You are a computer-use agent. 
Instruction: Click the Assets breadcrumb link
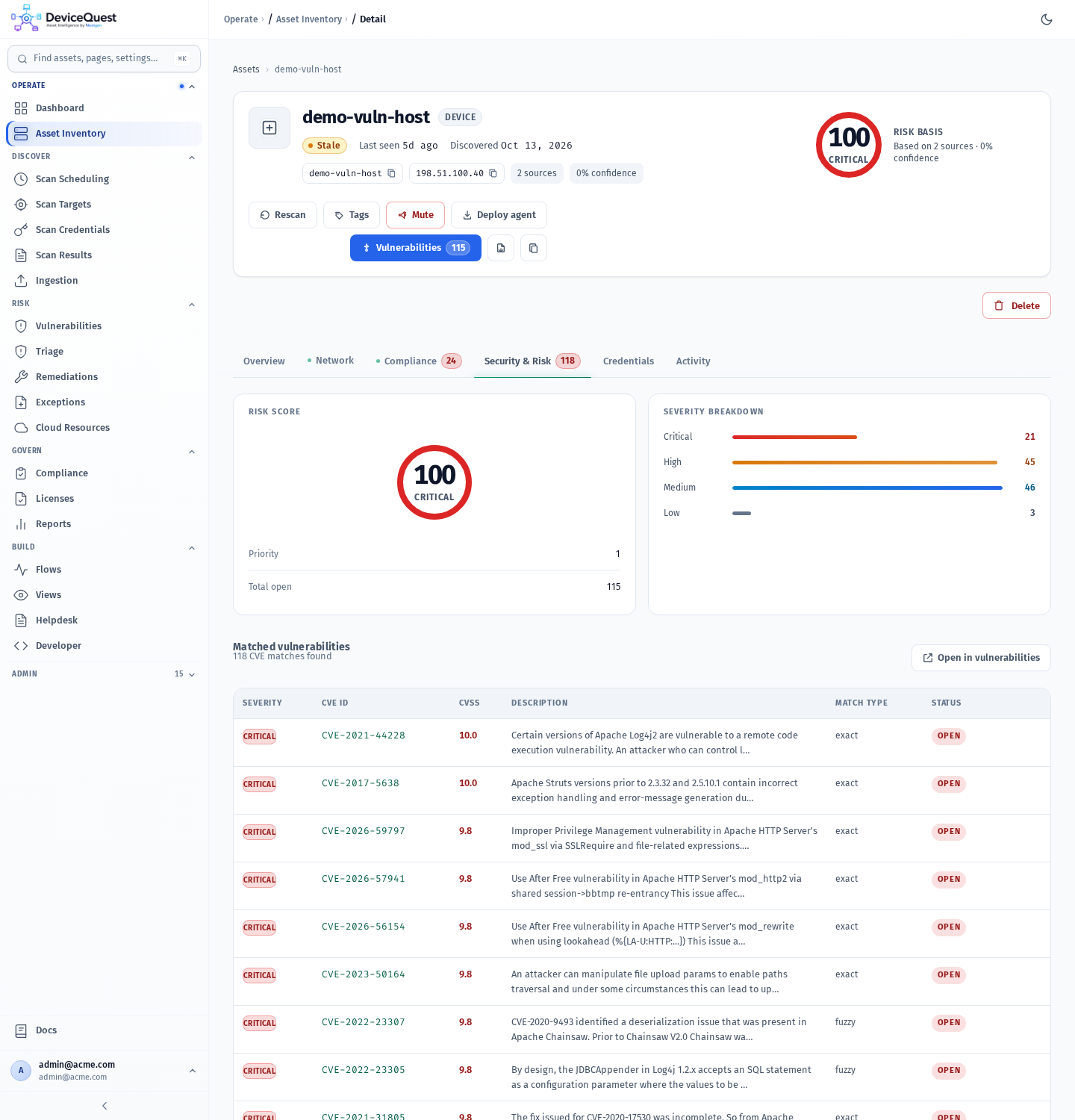click(246, 69)
